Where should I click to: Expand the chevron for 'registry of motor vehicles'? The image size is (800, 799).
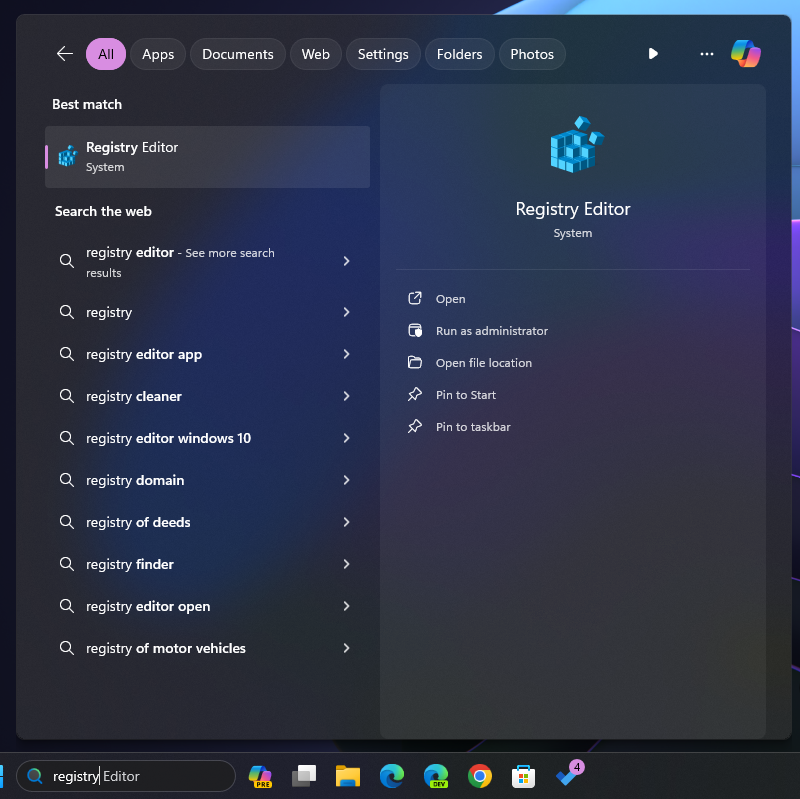[346, 647]
